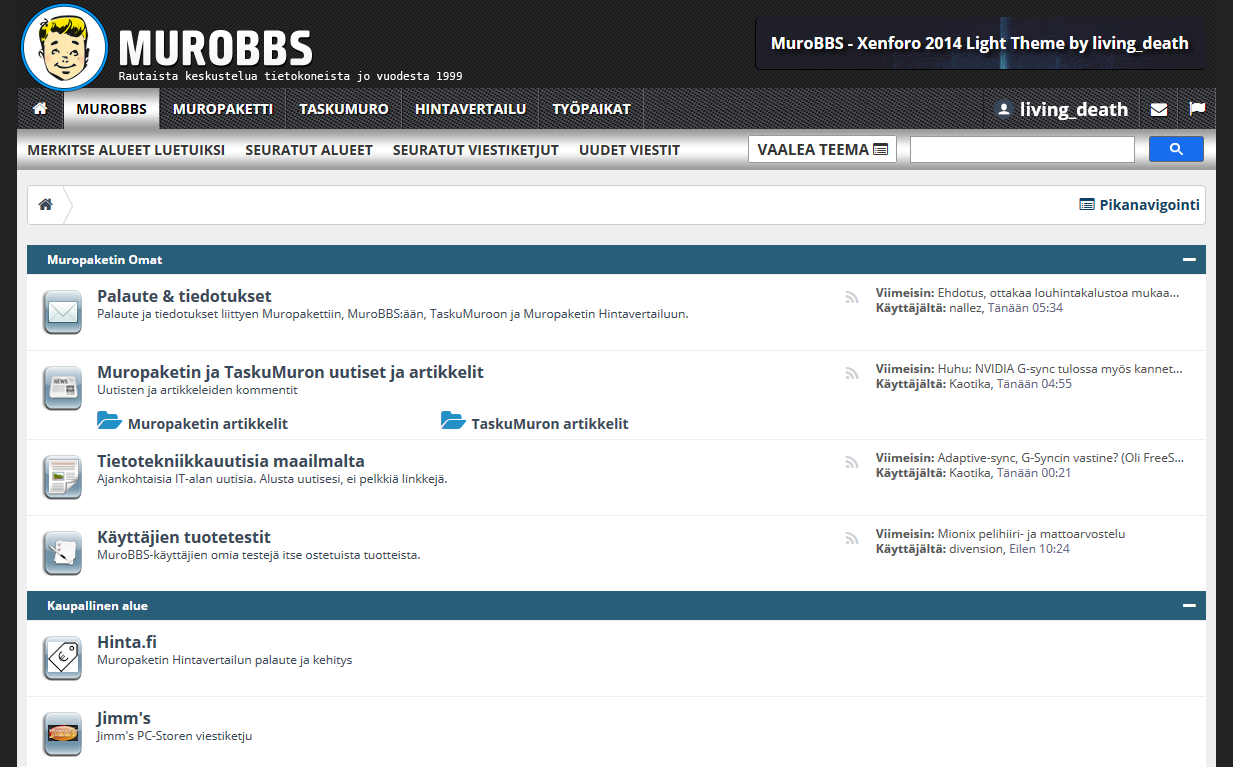Open TYÖPAIKAT tab
Screen dimensions: 1233x767
591,109
